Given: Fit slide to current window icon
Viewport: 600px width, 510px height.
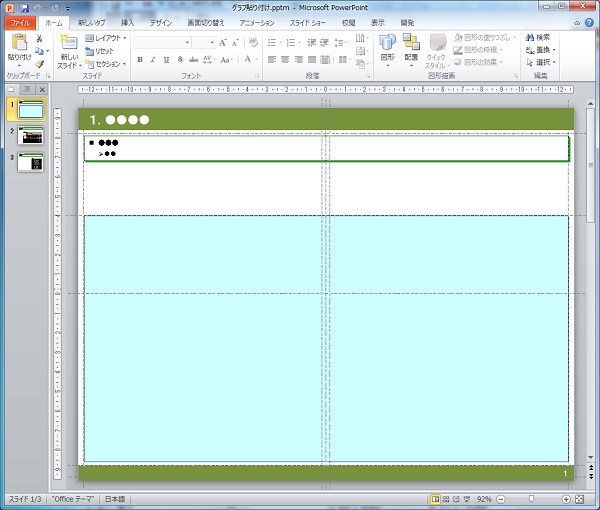Looking at the screenshot, I should [x=580, y=499].
